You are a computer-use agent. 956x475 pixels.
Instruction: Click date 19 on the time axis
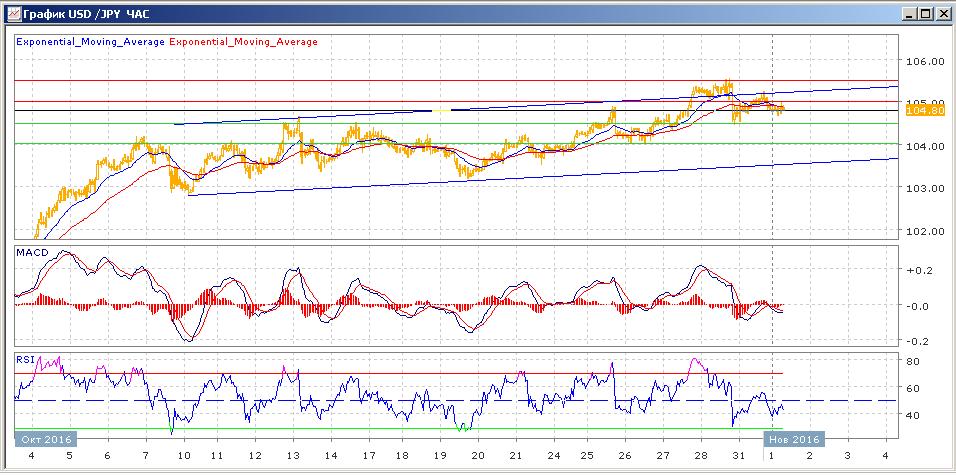pos(439,455)
